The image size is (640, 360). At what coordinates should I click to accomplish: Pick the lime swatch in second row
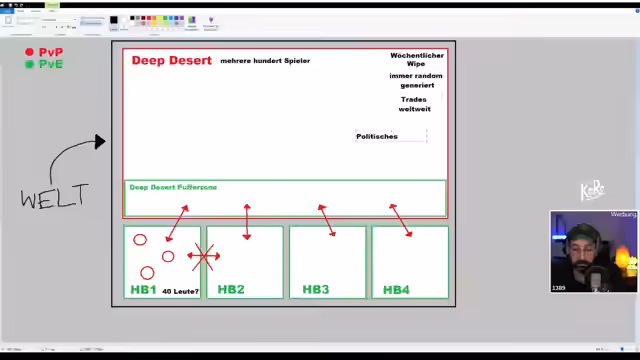click(x=165, y=23)
